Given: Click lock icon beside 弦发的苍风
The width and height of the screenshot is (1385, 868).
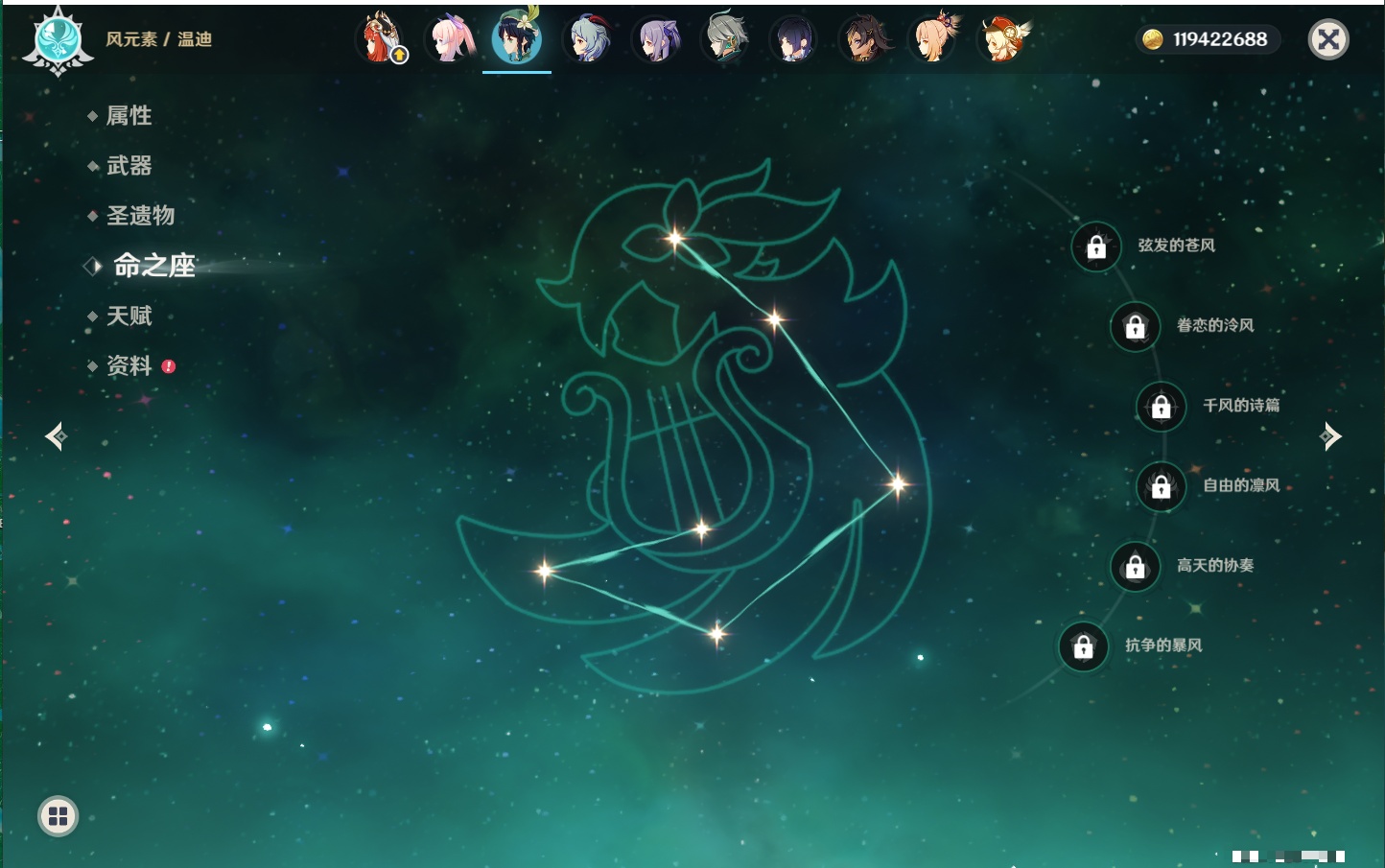Looking at the screenshot, I should click(x=1096, y=246).
